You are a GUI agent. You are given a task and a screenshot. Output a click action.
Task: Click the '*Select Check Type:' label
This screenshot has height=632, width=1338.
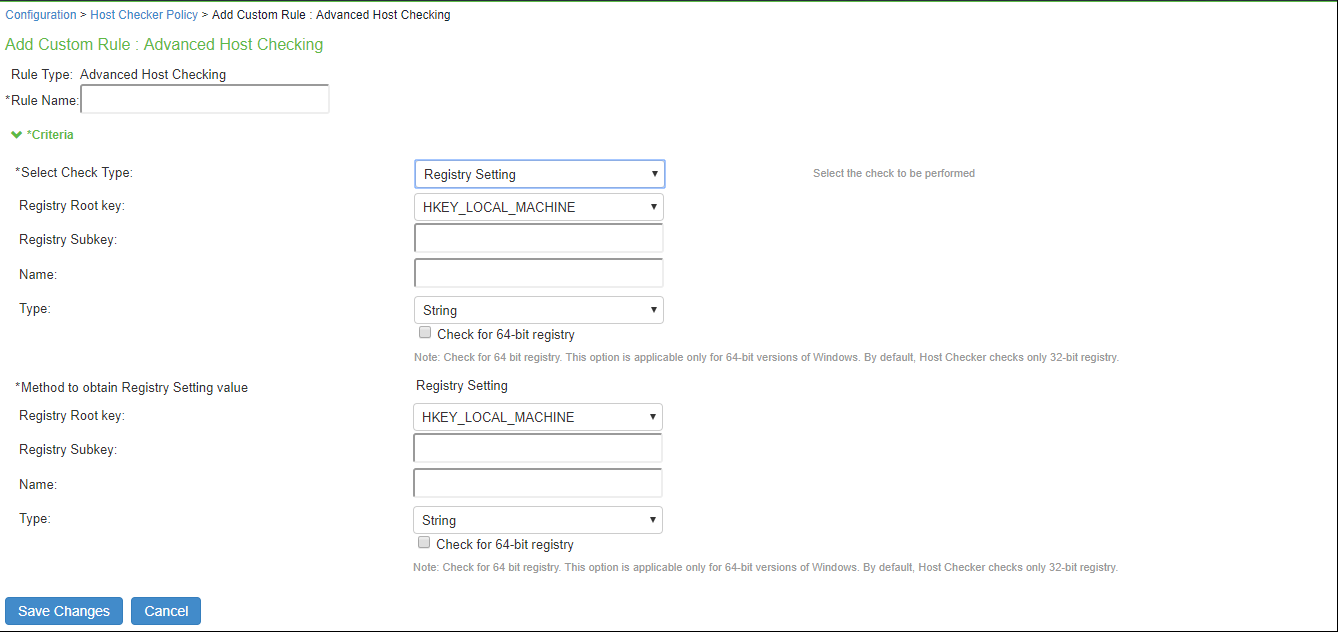click(x=74, y=172)
